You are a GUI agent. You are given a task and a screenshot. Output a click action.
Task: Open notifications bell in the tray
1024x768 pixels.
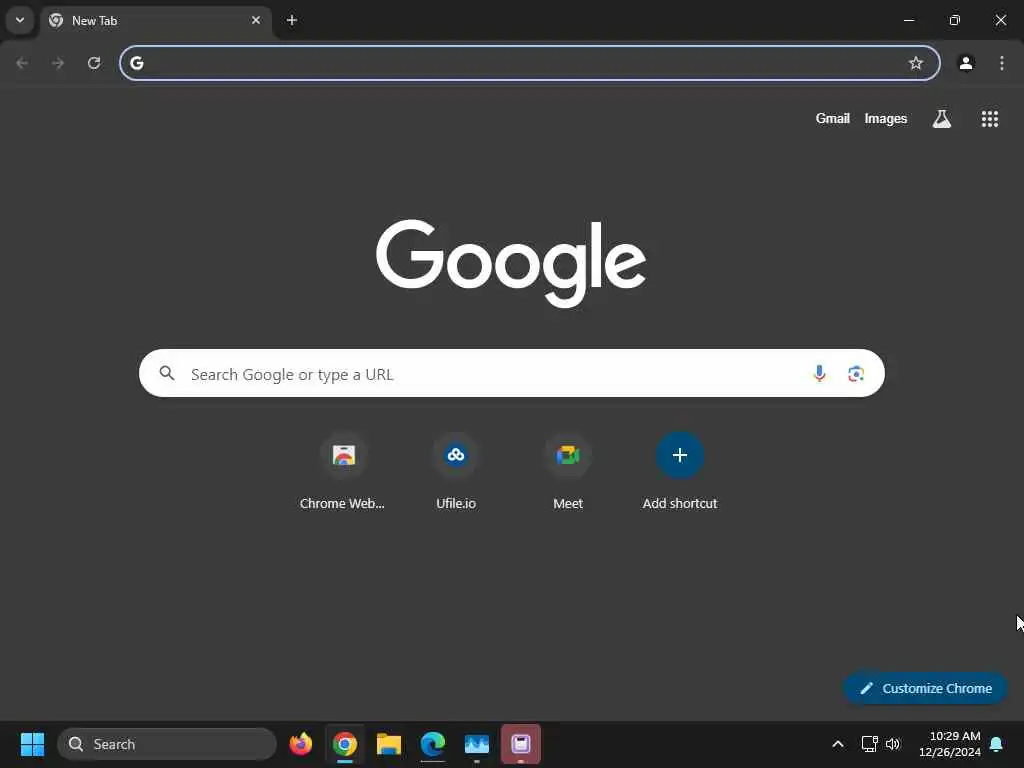tap(996, 744)
